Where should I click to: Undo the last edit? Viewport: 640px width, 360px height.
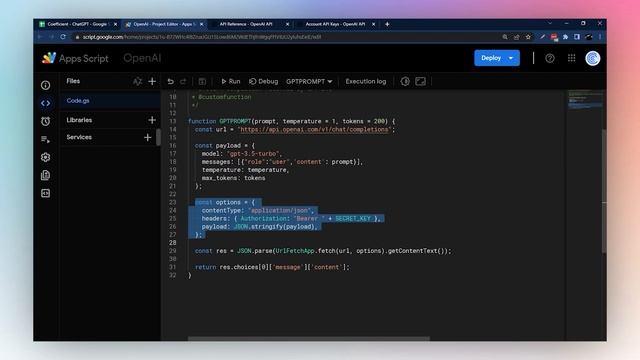click(x=170, y=82)
